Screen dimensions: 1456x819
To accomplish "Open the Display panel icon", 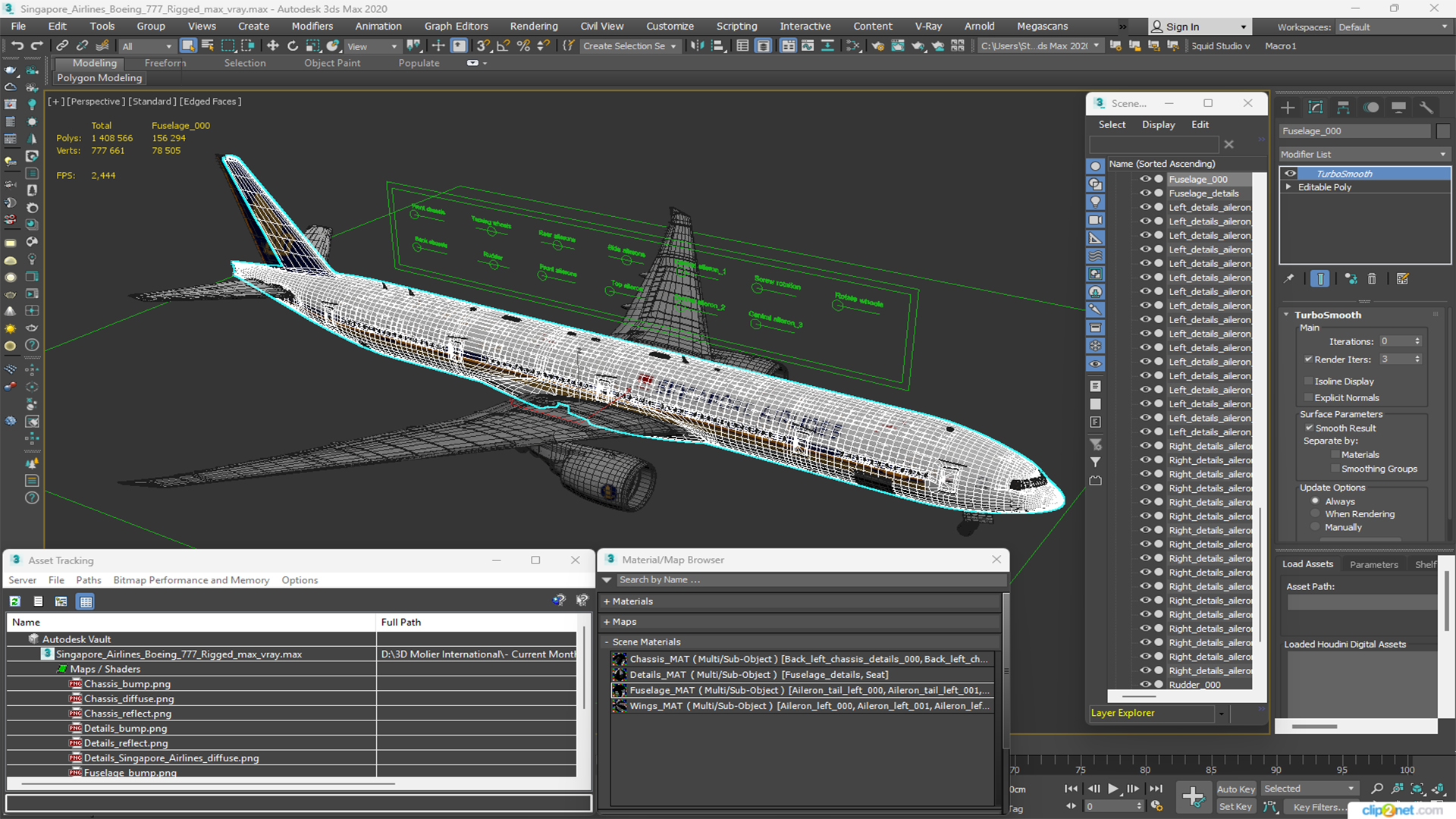I will coord(1398,108).
